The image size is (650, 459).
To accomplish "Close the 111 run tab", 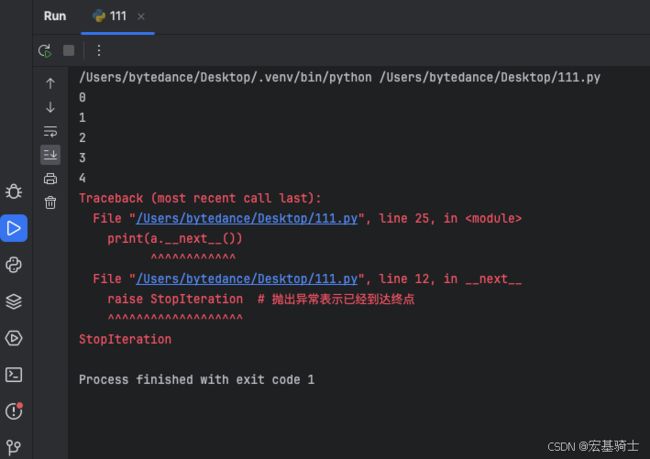I will [x=141, y=17].
